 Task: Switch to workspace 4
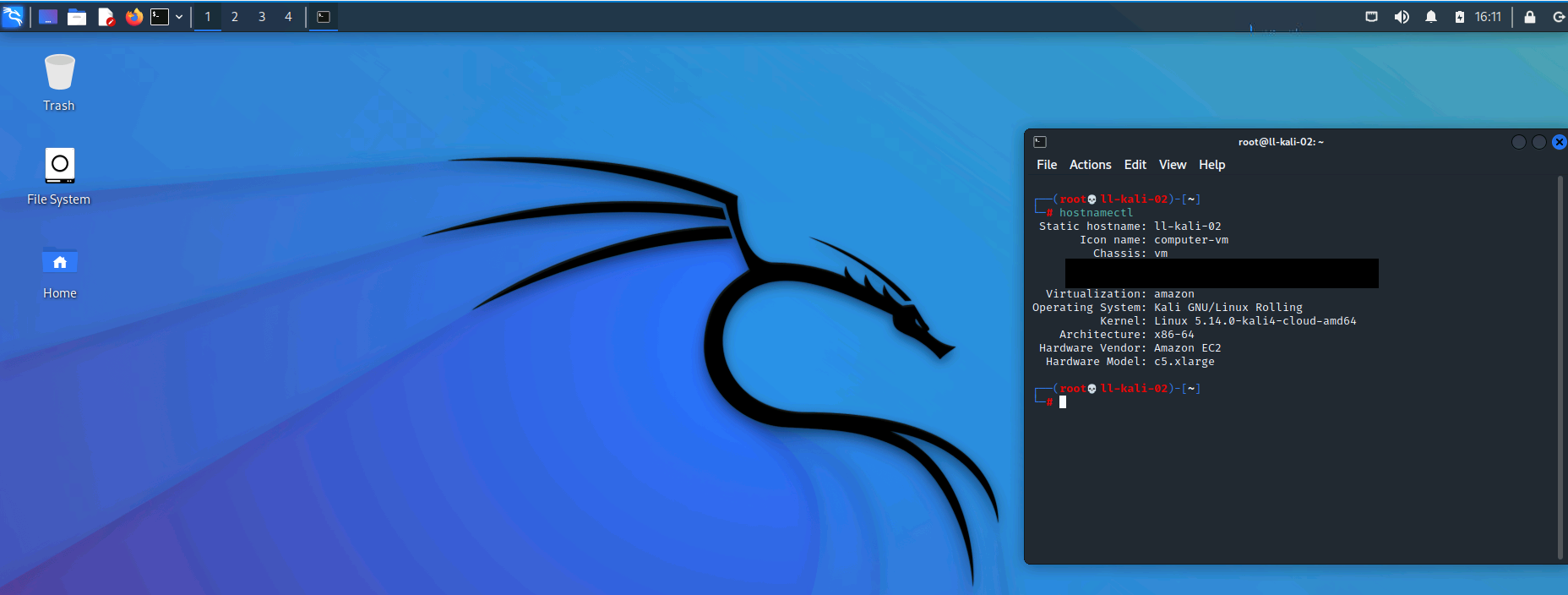pos(288,17)
